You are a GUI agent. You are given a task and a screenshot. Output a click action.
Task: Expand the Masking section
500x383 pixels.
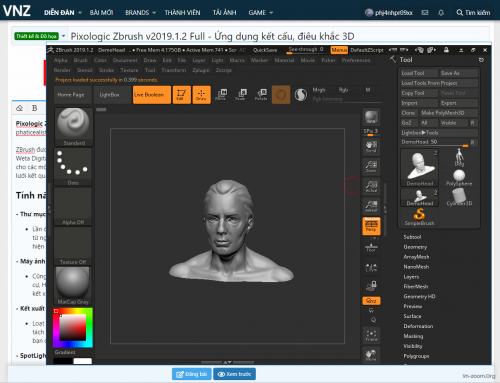click(x=413, y=336)
